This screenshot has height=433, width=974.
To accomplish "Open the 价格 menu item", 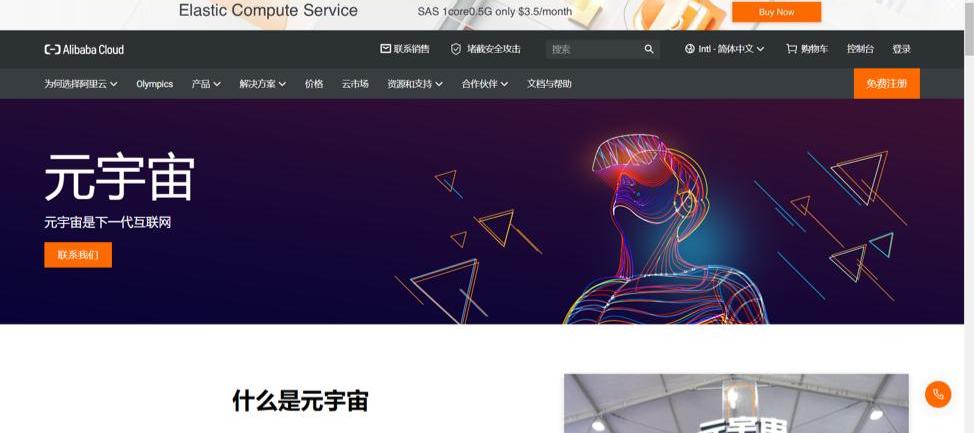I will click(x=314, y=84).
